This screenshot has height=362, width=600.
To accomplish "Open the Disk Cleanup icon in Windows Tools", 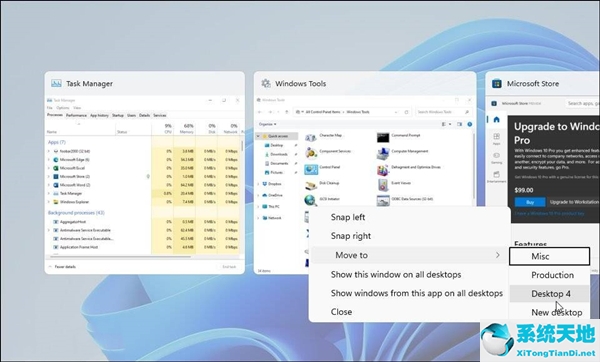I will [x=311, y=185].
